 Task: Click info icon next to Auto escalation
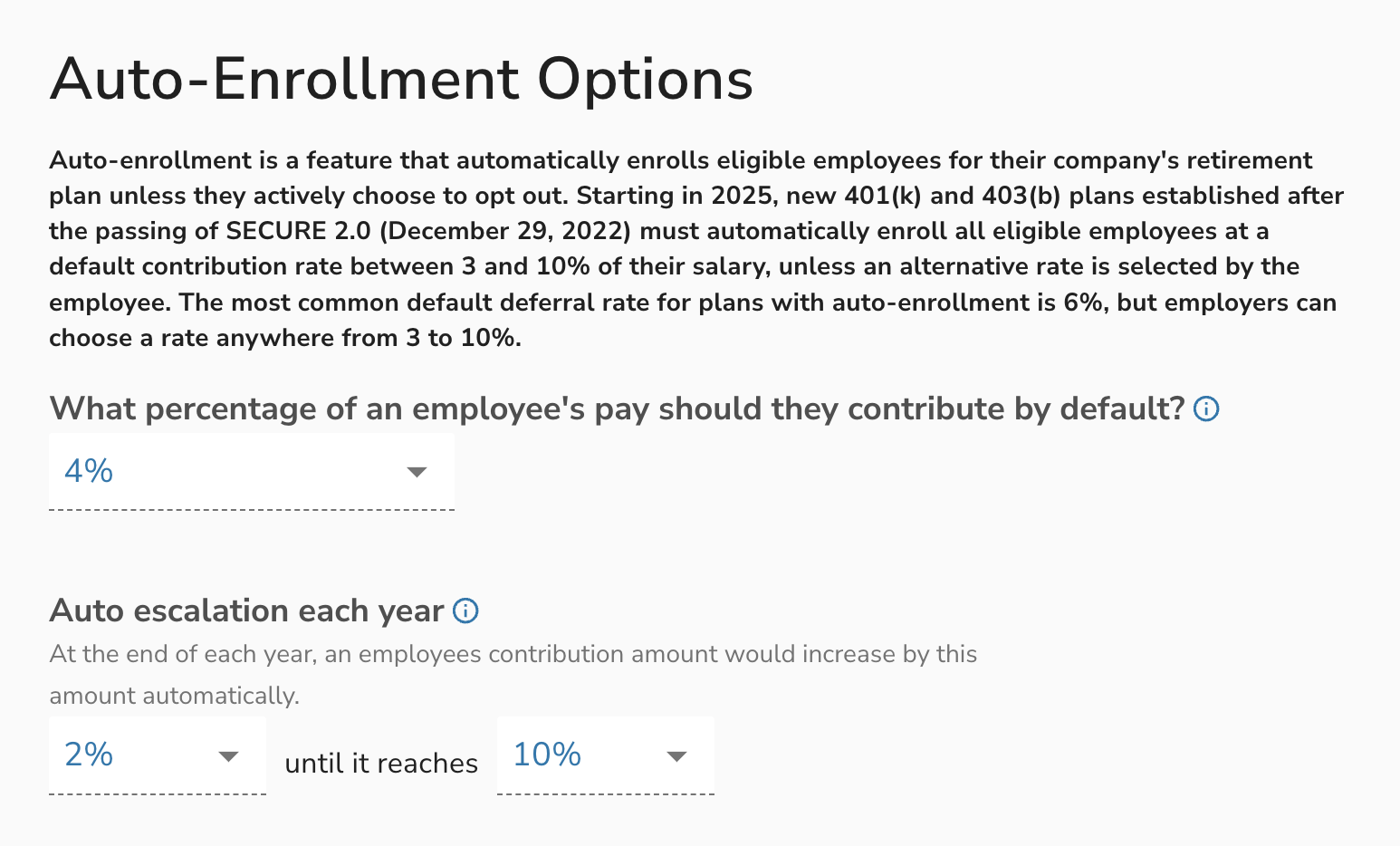pos(465,611)
